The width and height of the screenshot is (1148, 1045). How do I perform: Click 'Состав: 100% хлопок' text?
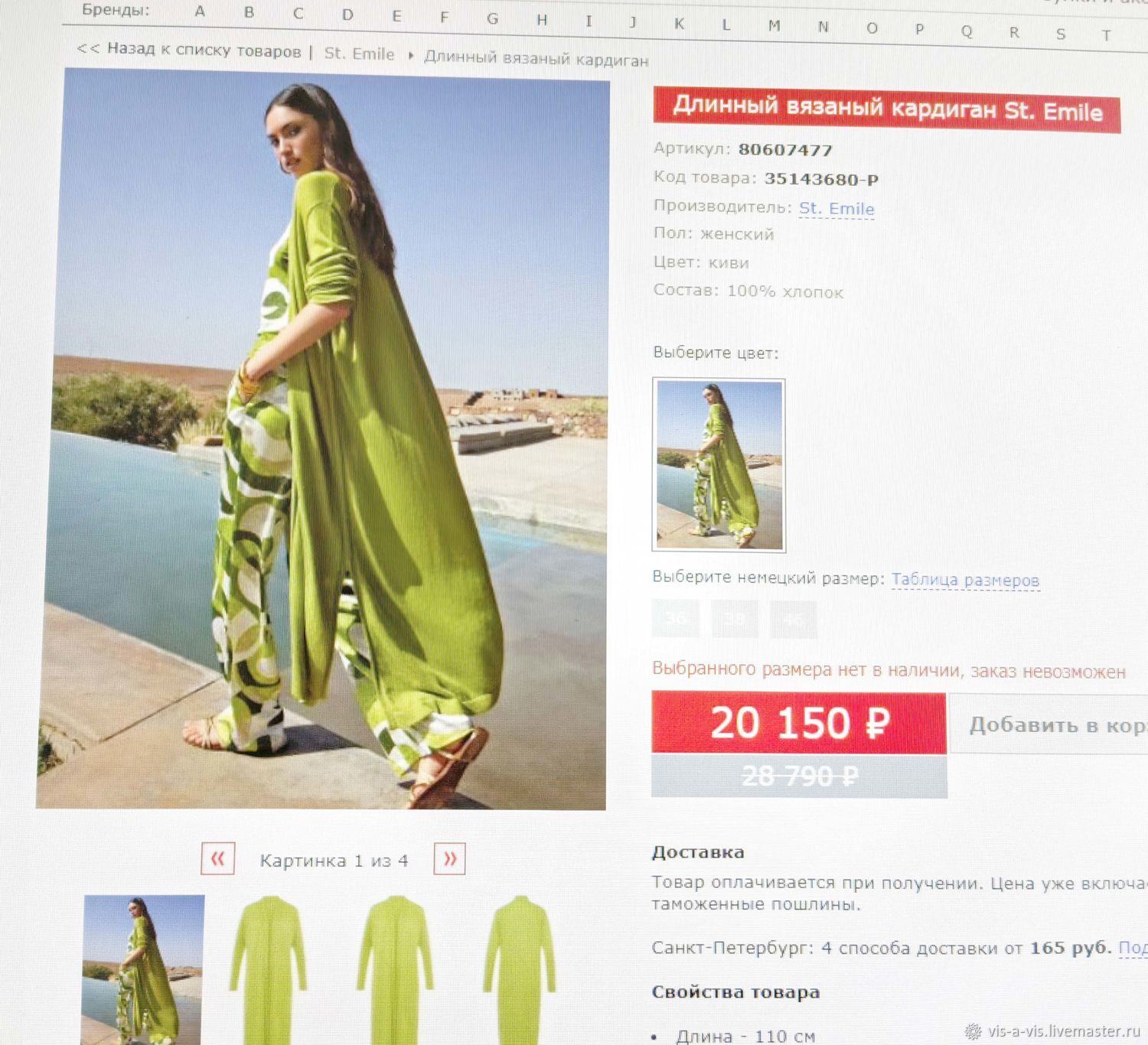[x=748, y=291]
